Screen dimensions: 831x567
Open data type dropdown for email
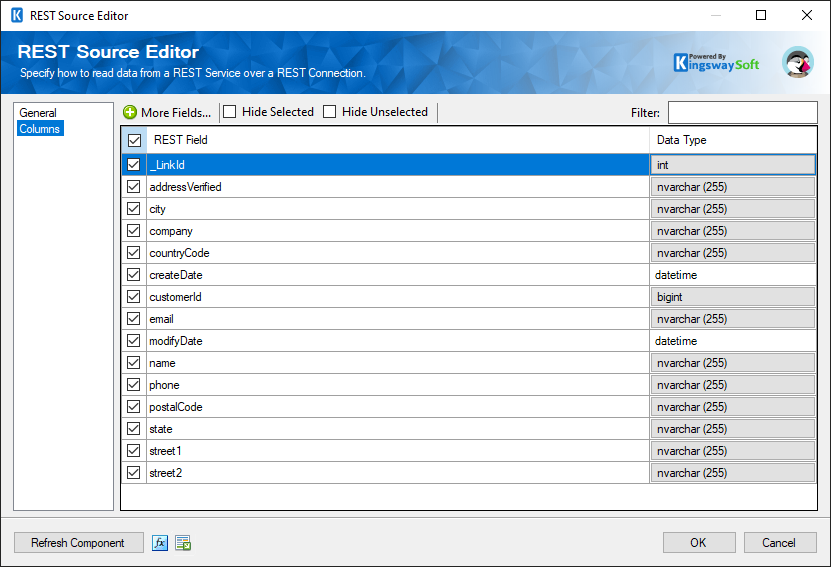[733, 319]
